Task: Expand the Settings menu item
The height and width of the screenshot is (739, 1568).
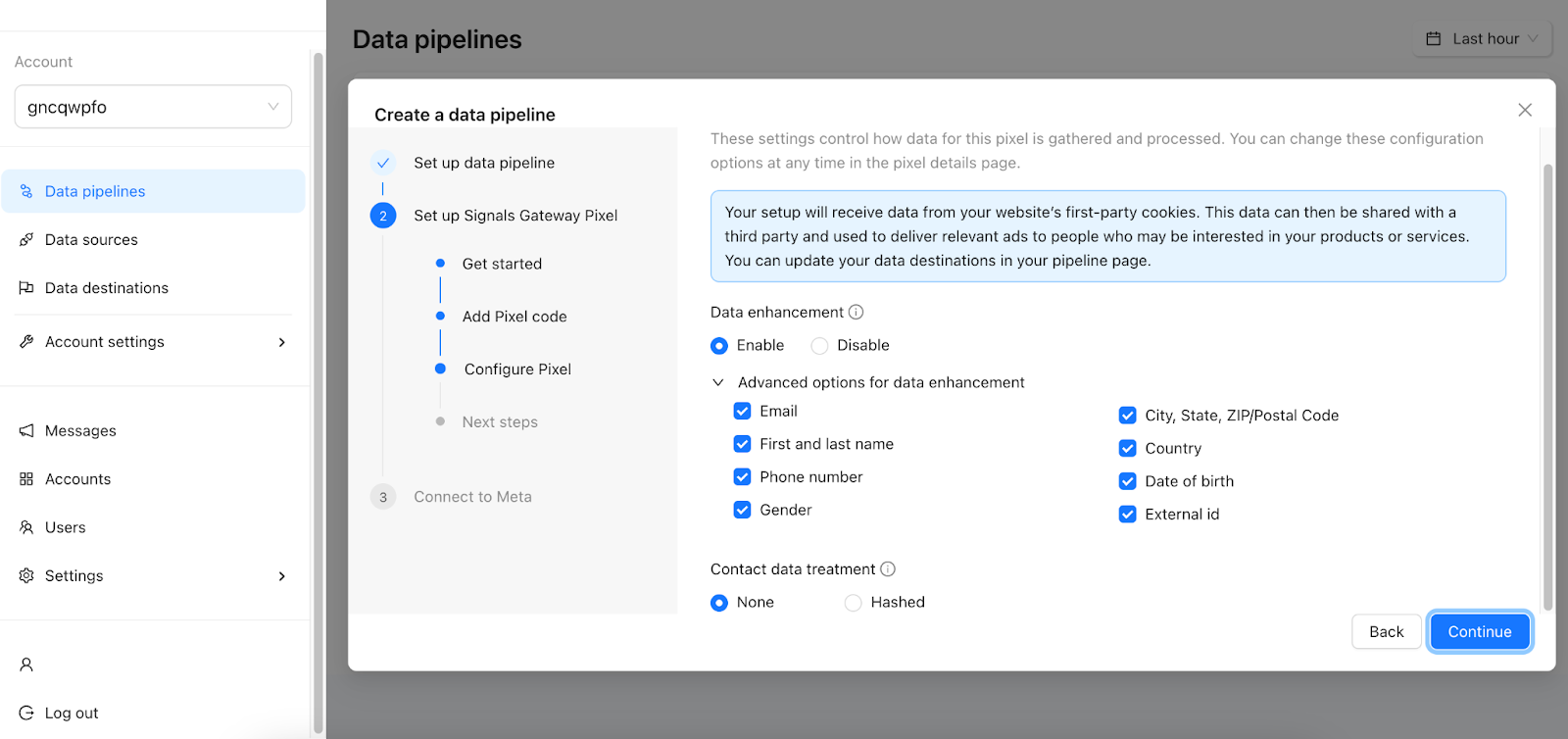Action: (154, 575)
